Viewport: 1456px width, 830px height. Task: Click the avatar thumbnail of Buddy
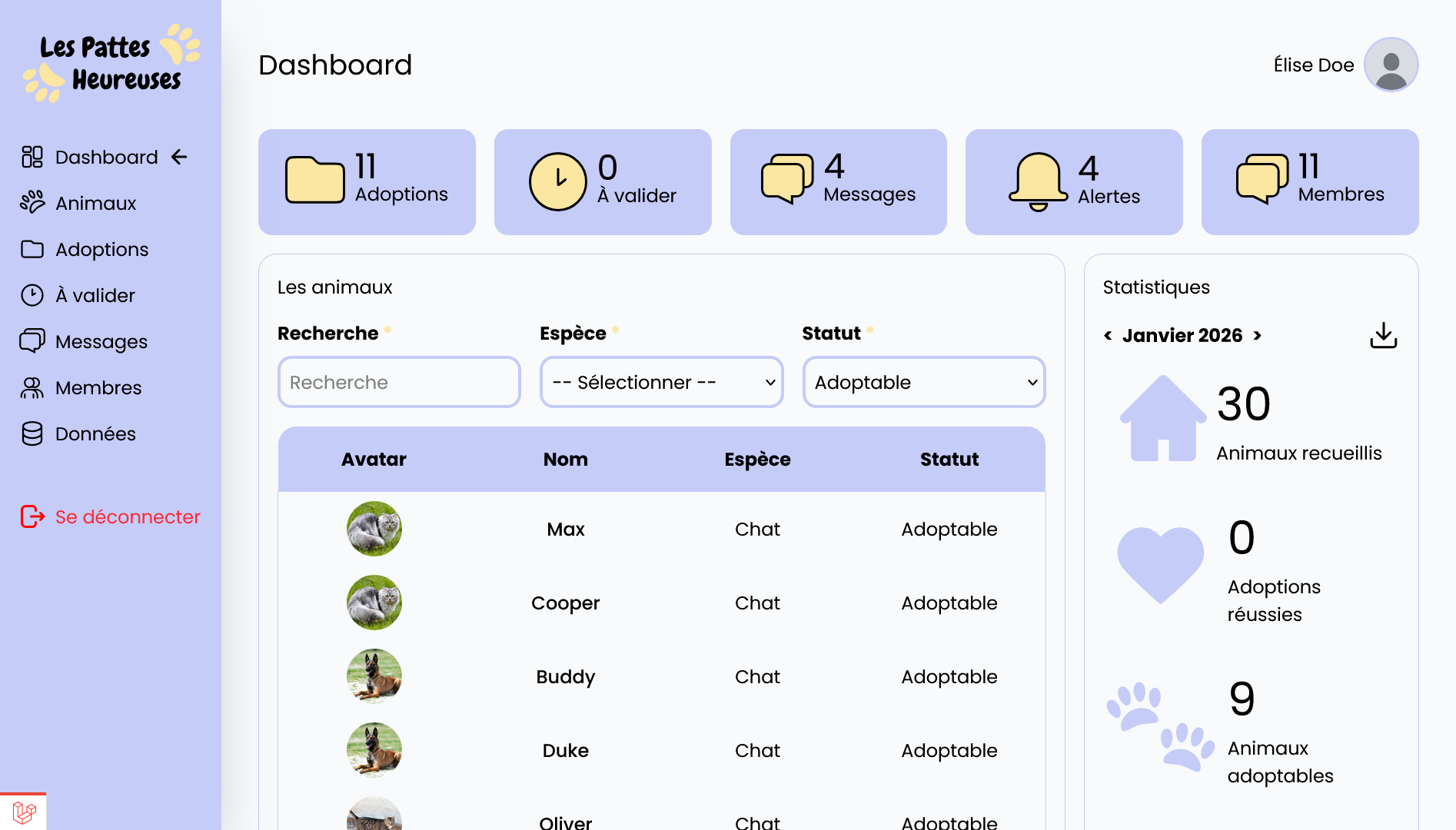[374, 676]
